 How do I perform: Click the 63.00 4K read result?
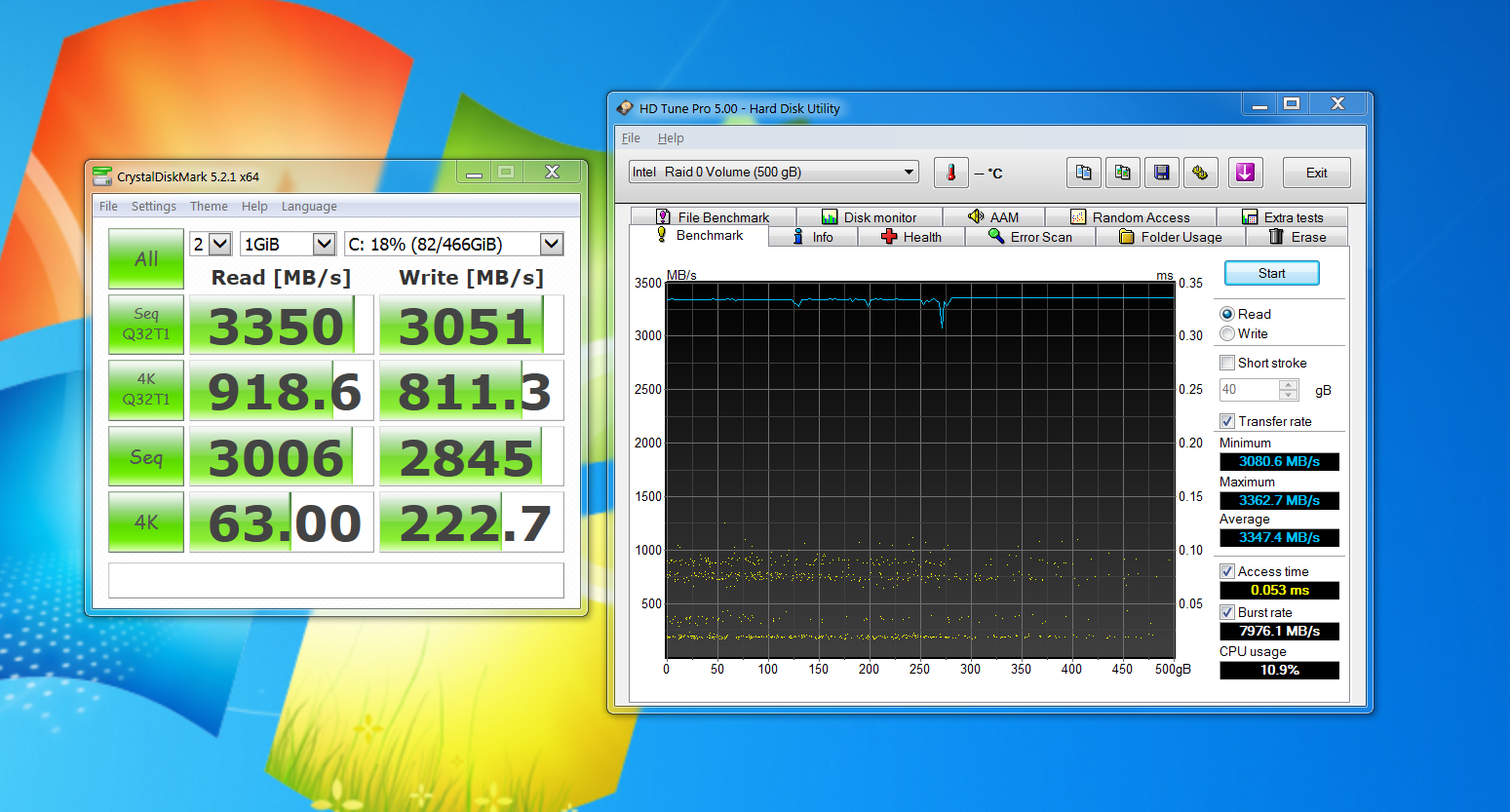click(282, 522)
